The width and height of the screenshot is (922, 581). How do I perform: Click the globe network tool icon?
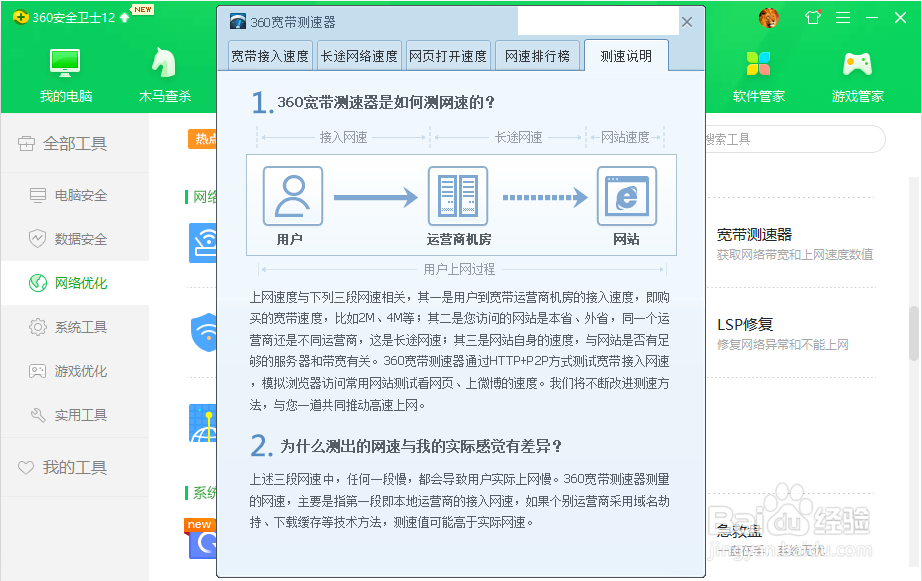(203, 423)
